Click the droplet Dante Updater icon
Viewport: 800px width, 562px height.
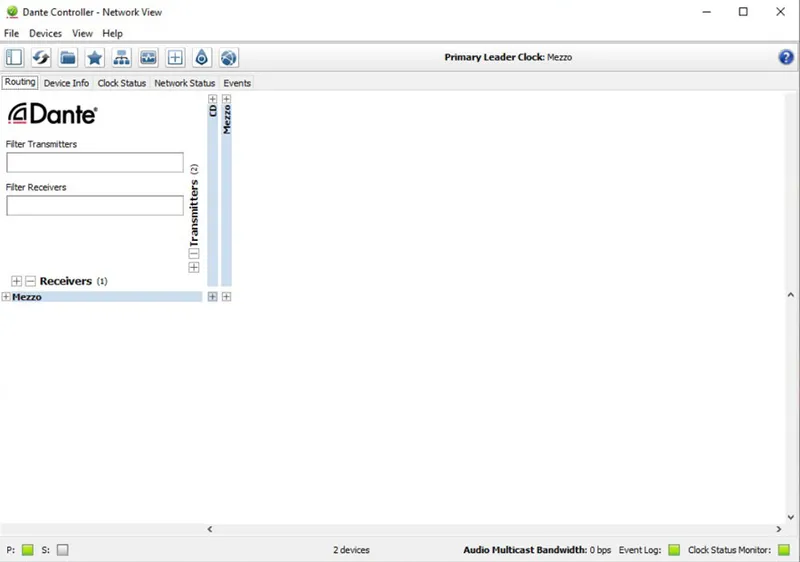pos(202,58)
